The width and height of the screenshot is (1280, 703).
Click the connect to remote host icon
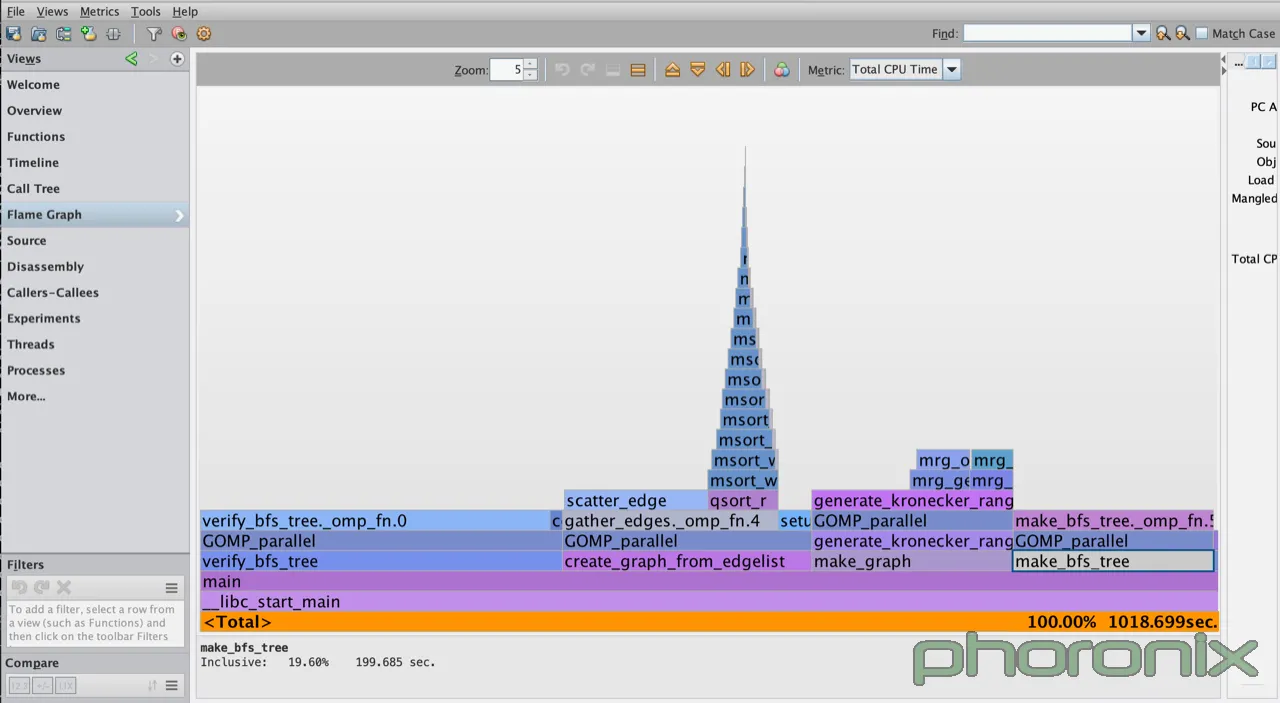point(113,34)
